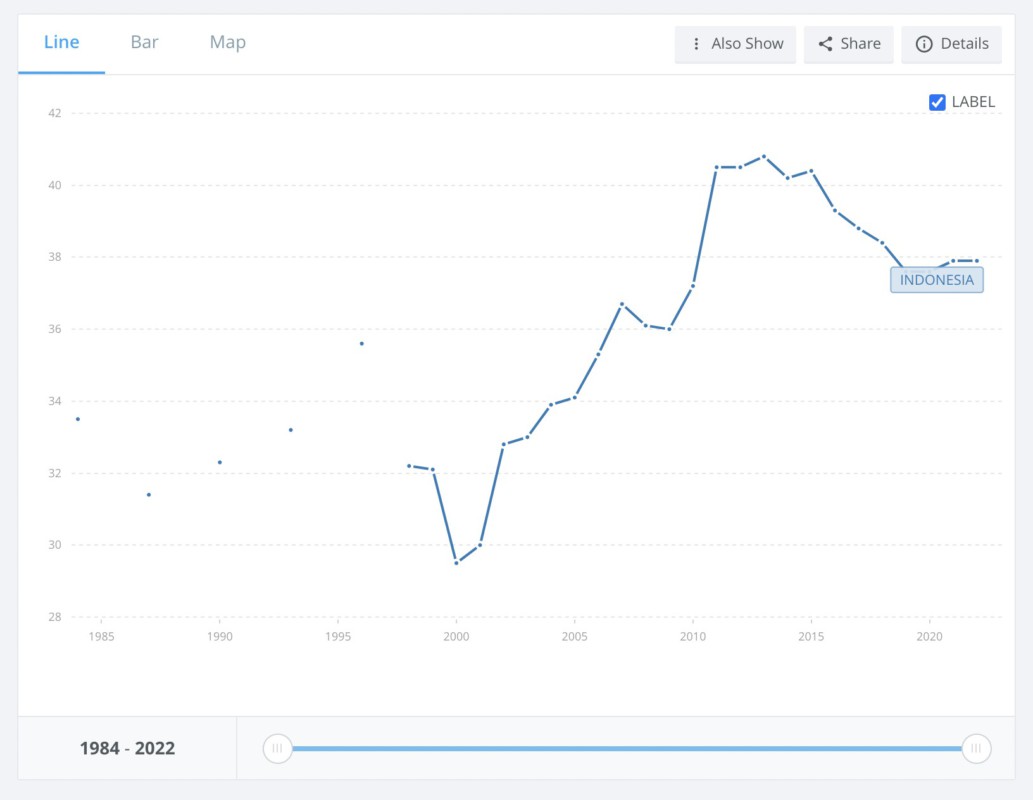Click the highest peak data point in 2013
This screenshot has height=800, width=1033.
point(764,156)
